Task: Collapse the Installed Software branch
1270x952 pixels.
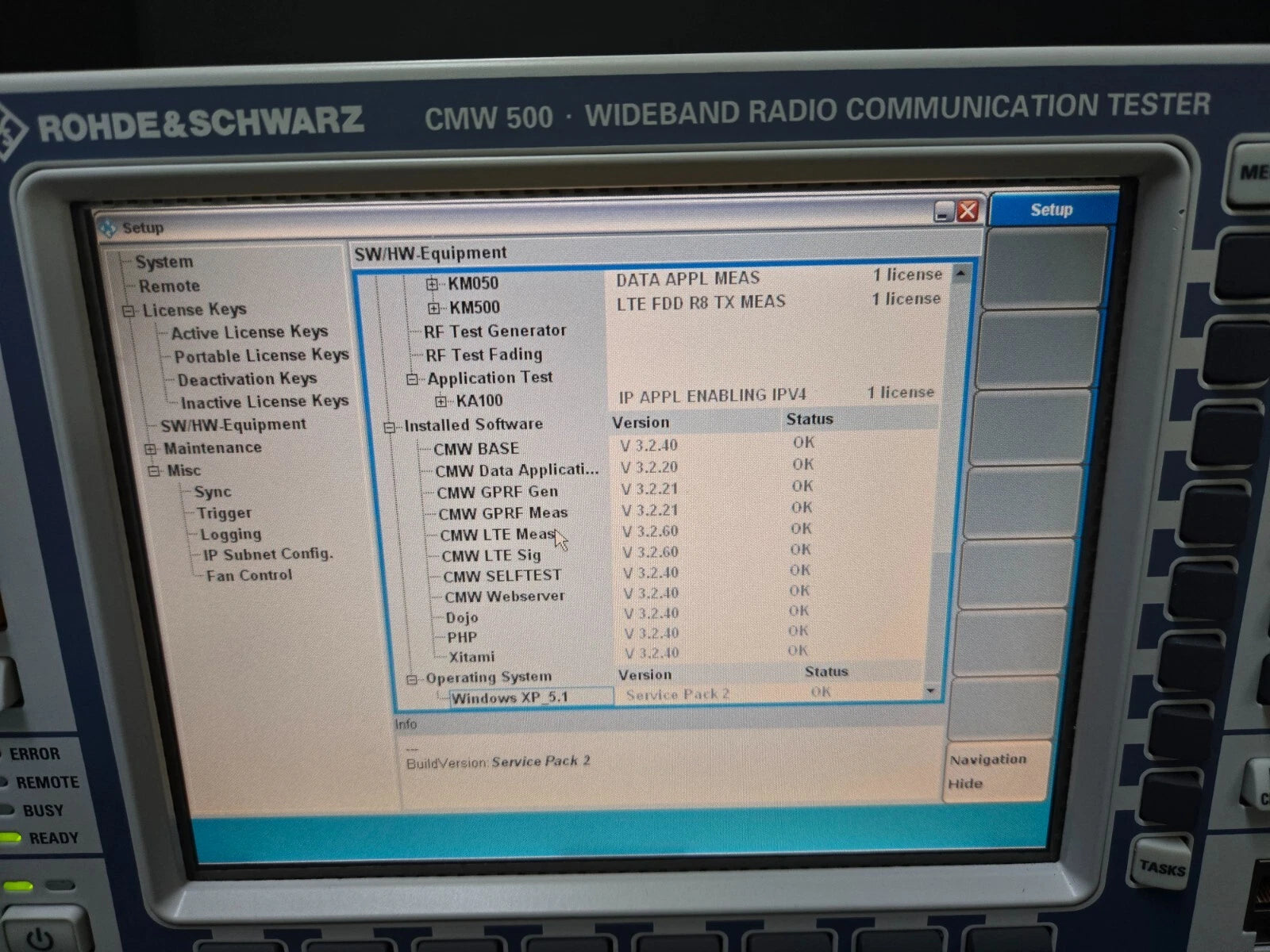Action: [x=388, y=425]
